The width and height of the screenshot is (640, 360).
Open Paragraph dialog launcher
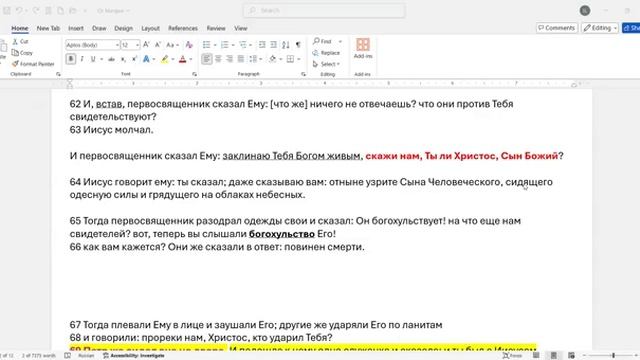pyautogui.click(x=303, y=74)
